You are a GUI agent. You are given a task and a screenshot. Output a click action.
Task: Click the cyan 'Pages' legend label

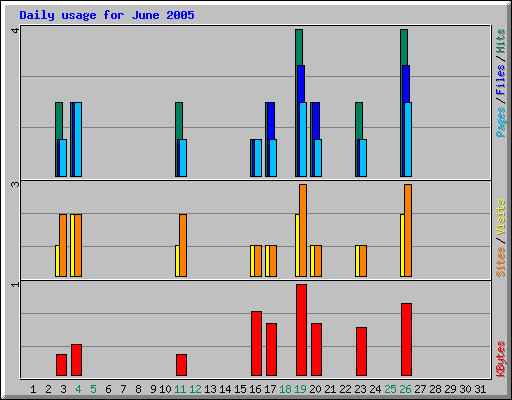click(500, 122)
